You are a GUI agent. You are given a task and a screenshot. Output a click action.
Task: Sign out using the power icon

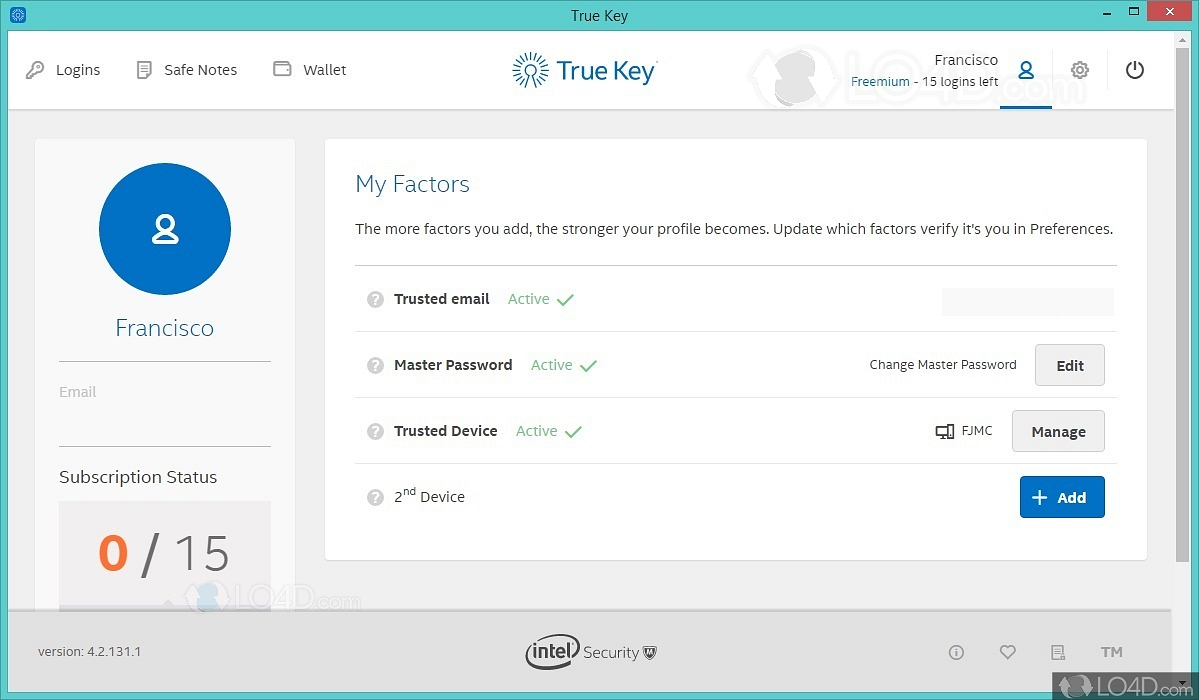1135,70
